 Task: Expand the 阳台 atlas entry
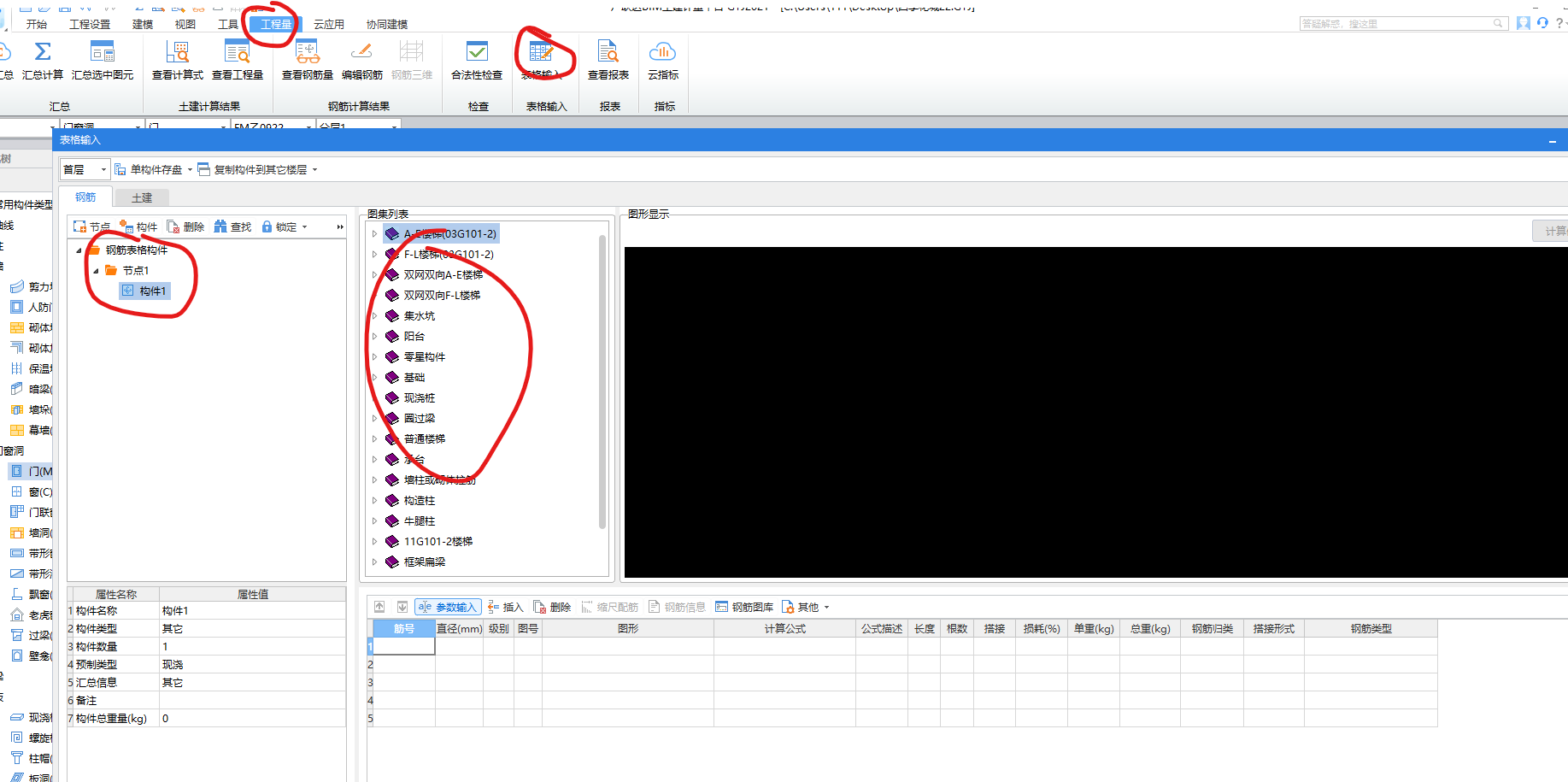374,336
